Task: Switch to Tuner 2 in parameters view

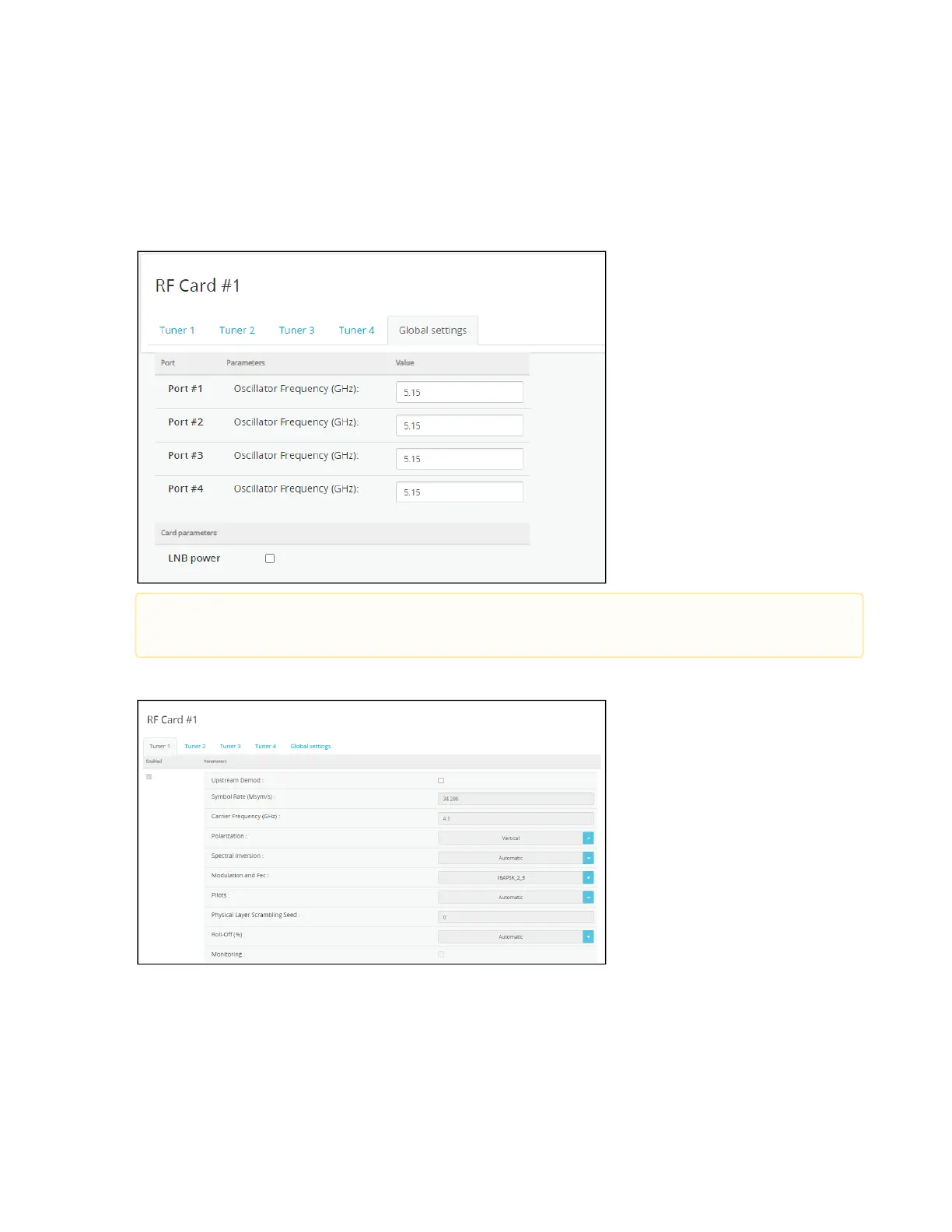Action: (x=195, y=747)
